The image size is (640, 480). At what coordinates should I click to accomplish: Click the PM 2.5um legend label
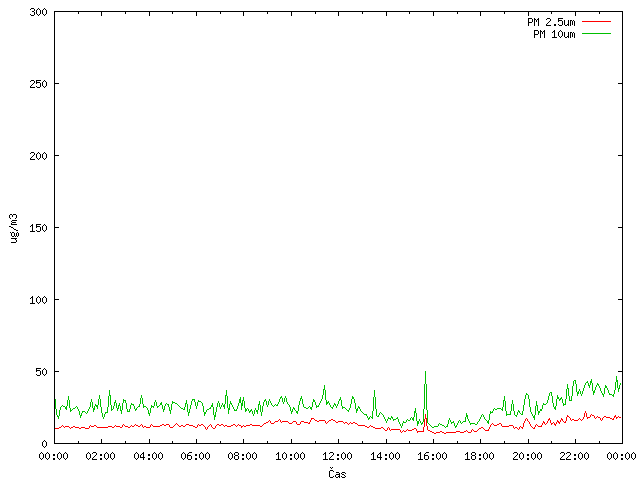[x=551, y=22]
